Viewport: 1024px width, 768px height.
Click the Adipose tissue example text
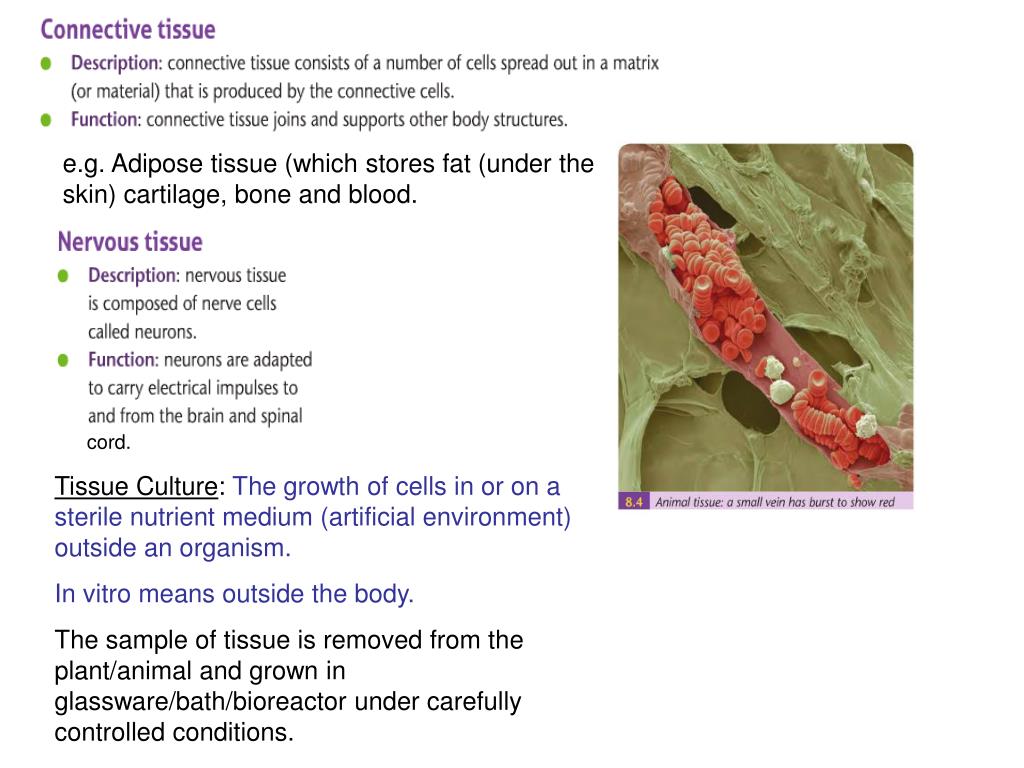[328, 179]
